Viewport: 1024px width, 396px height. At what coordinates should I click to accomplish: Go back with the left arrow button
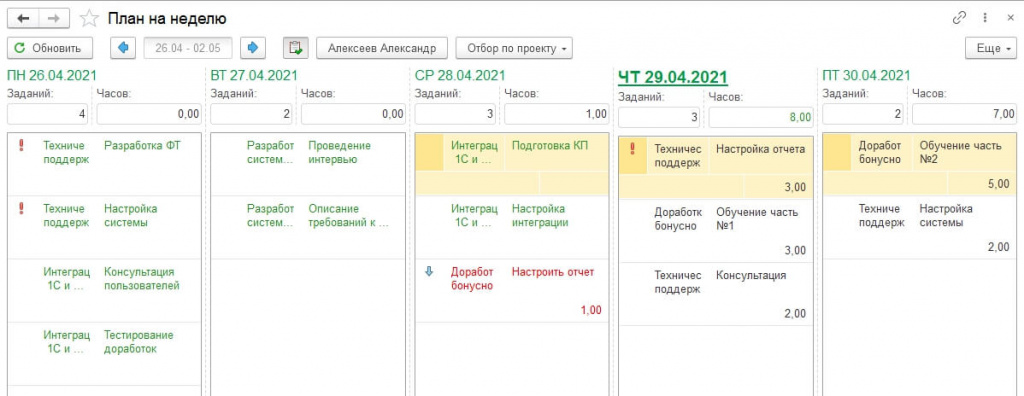(x=24, y=18)
